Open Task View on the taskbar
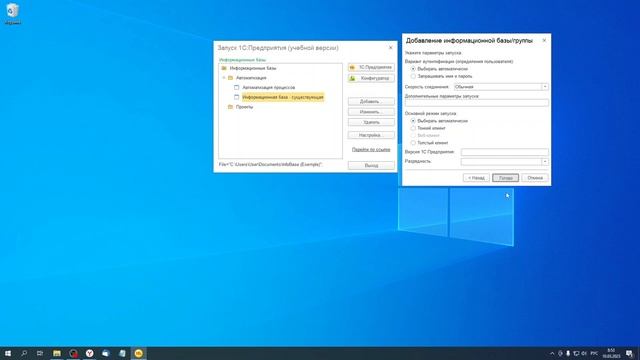 click(x=40, y=353)
